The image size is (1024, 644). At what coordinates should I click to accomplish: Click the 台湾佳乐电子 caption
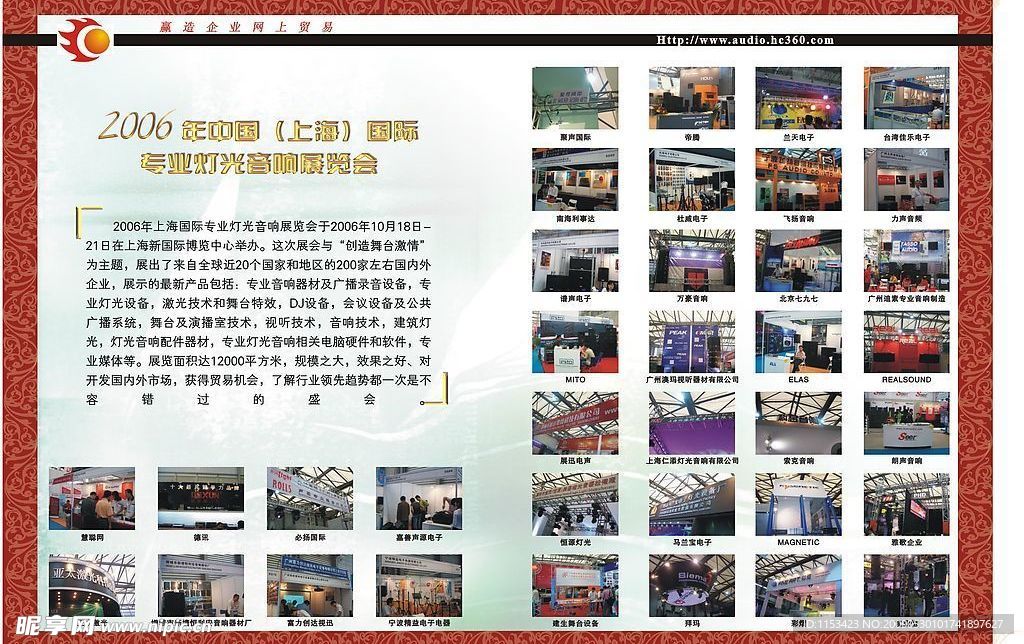click(x=906, y=138)
